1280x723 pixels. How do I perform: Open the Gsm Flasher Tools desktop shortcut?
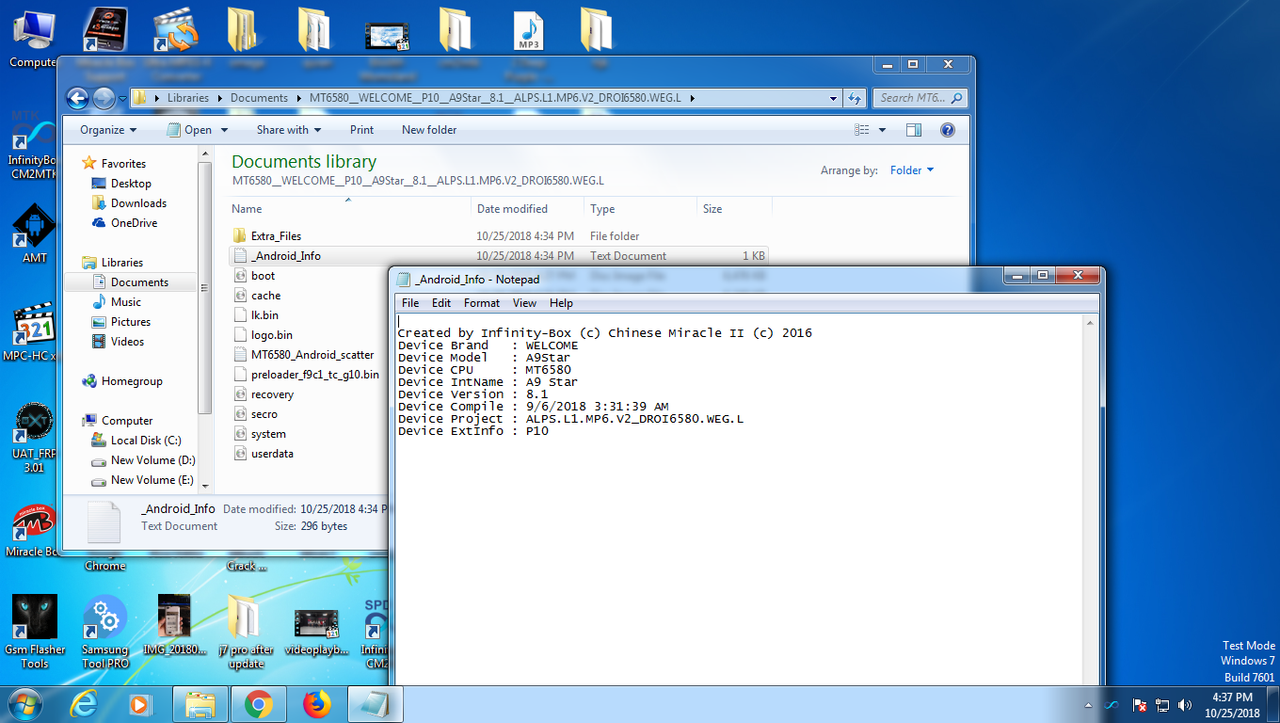click(34, 633)
